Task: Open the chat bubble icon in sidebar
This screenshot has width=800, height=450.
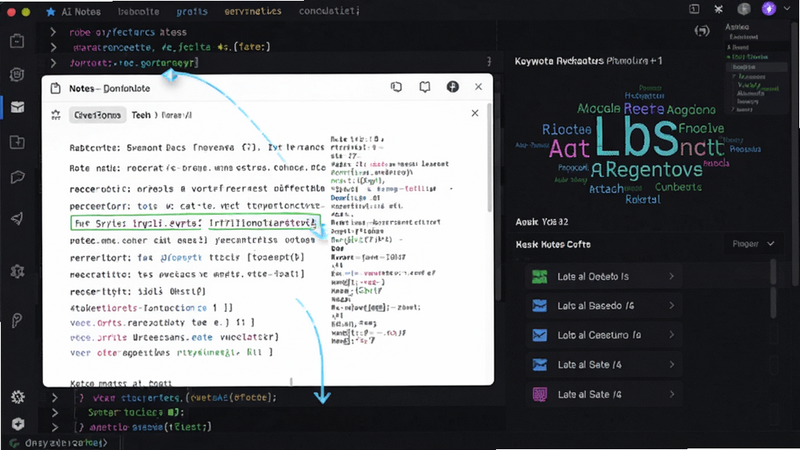Action: click(17, 178)
